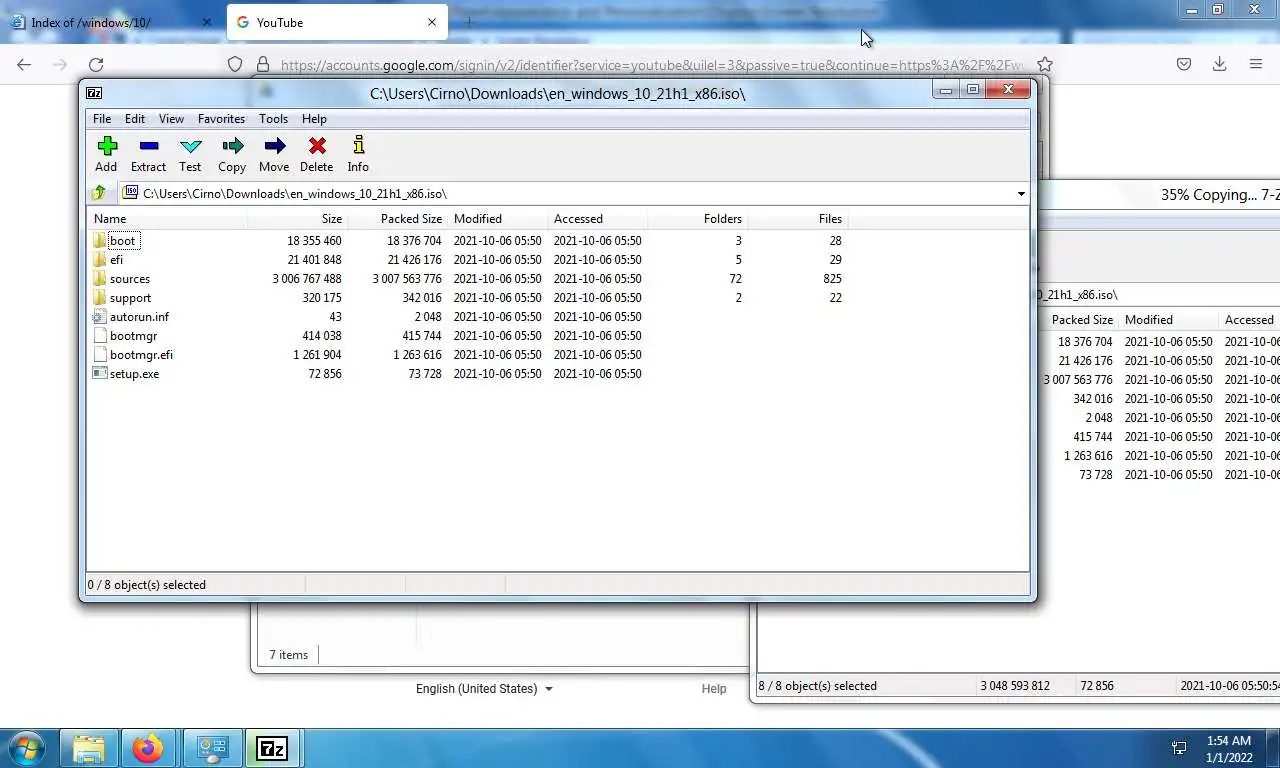Click the Control Panel taskbar icon
The width and height of the screenshot is (1280, 768).
pyautogui.click(x=212, y=748)
